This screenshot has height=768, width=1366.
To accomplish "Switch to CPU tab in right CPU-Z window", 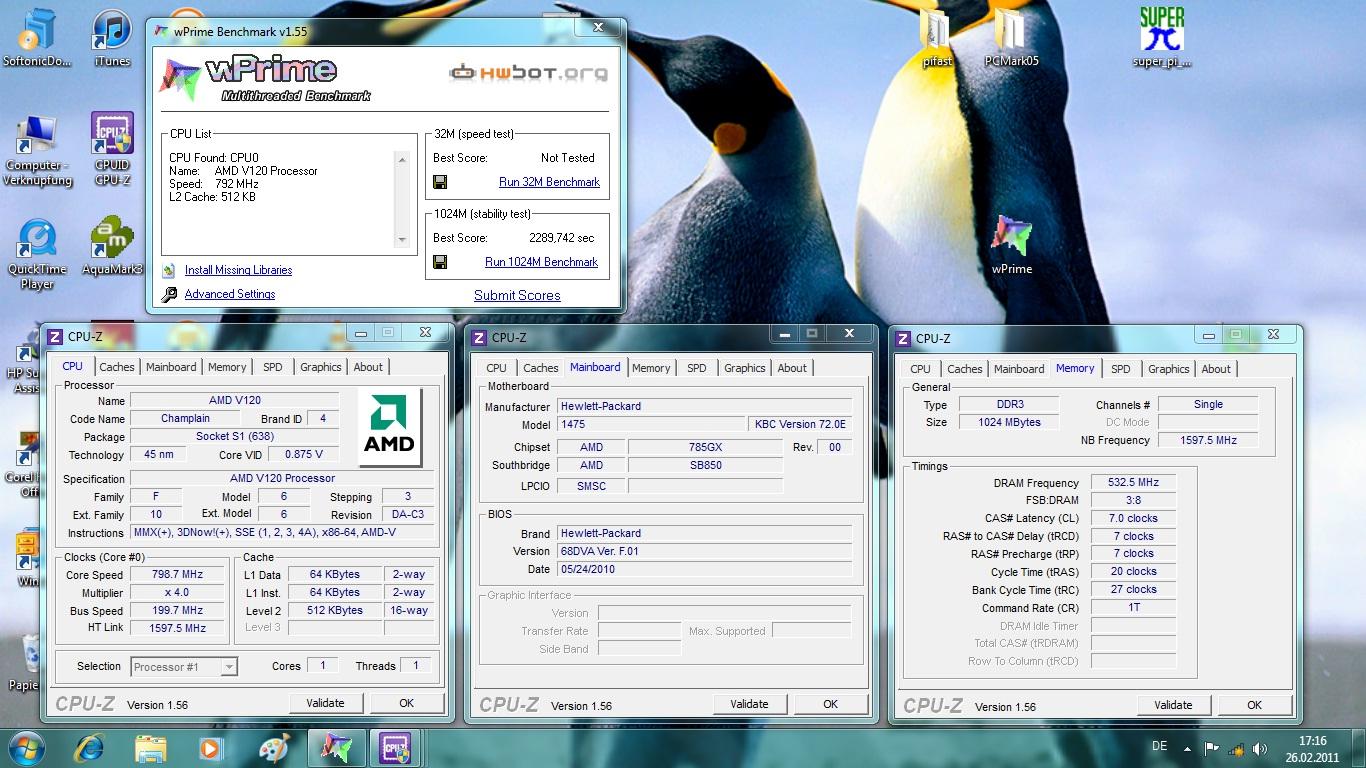I will (920, 369).
